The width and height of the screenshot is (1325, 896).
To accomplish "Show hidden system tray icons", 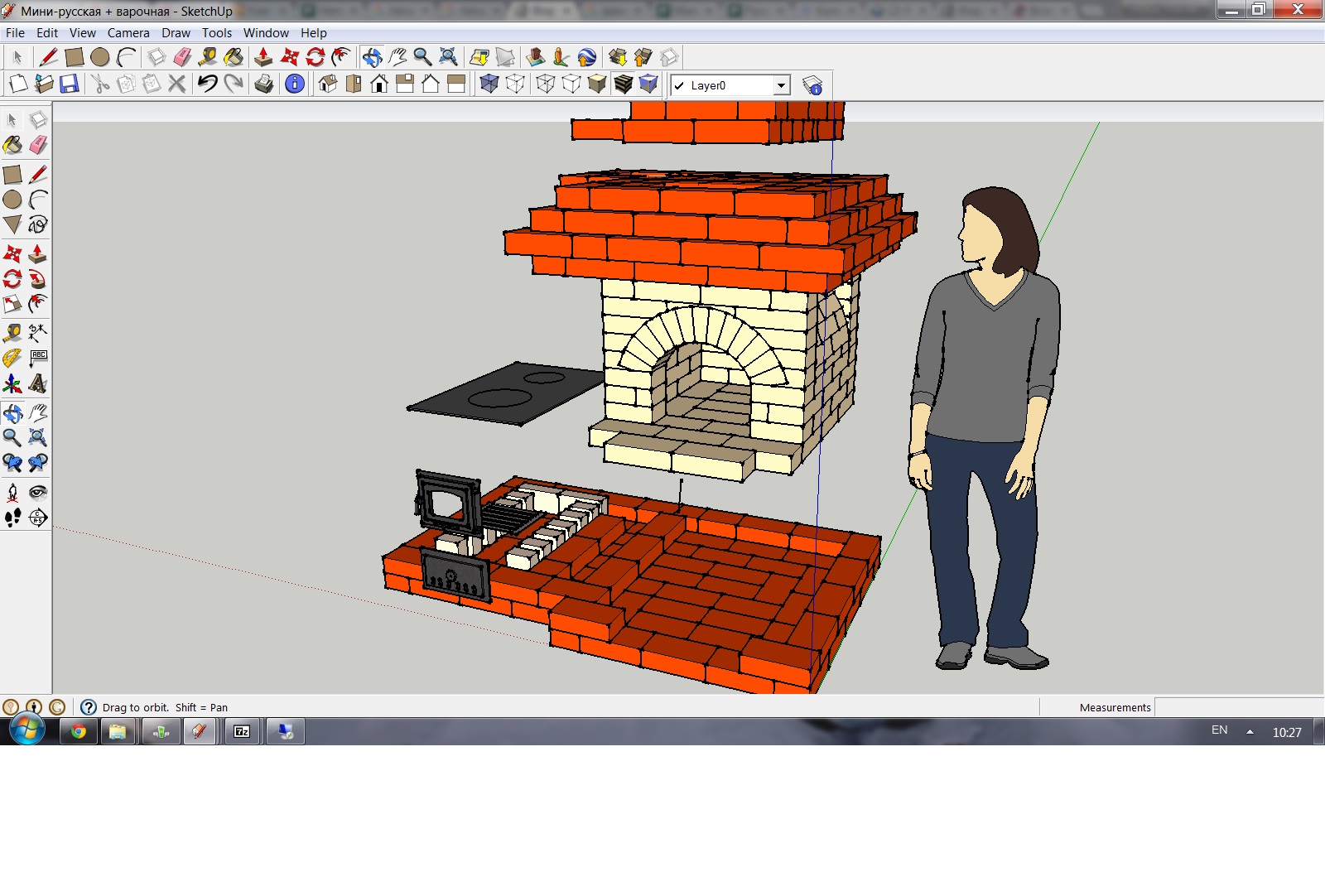I will [x=1250, y=731].
